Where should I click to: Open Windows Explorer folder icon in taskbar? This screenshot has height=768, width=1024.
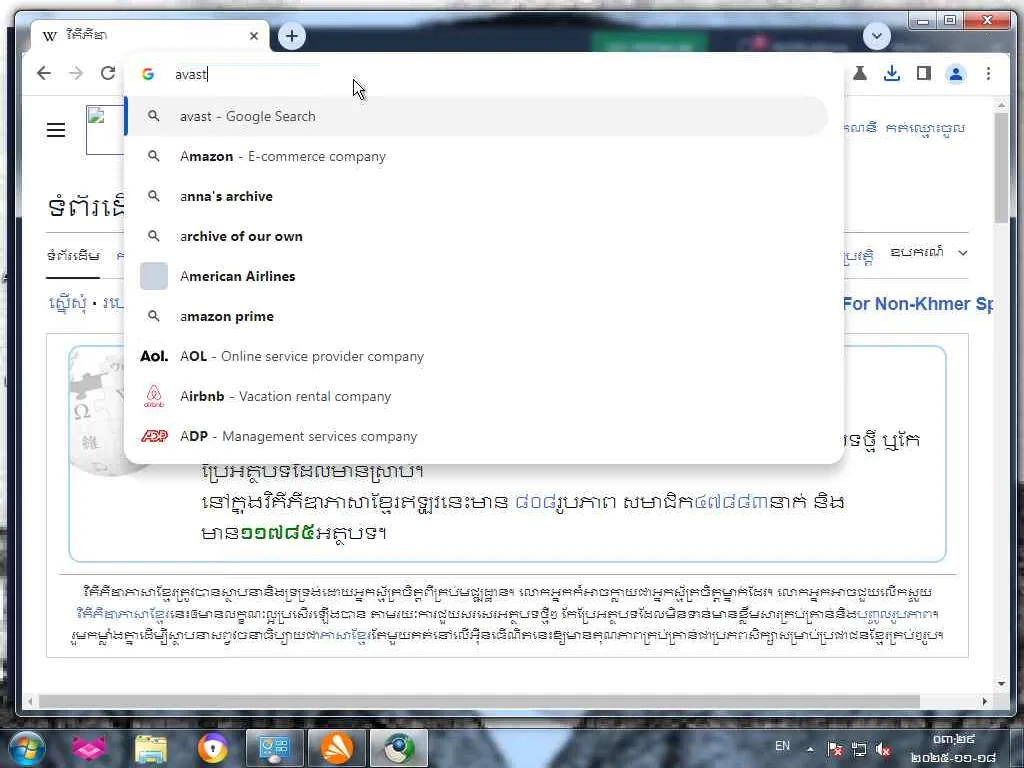pyautogui.click(x=151, y=748)
